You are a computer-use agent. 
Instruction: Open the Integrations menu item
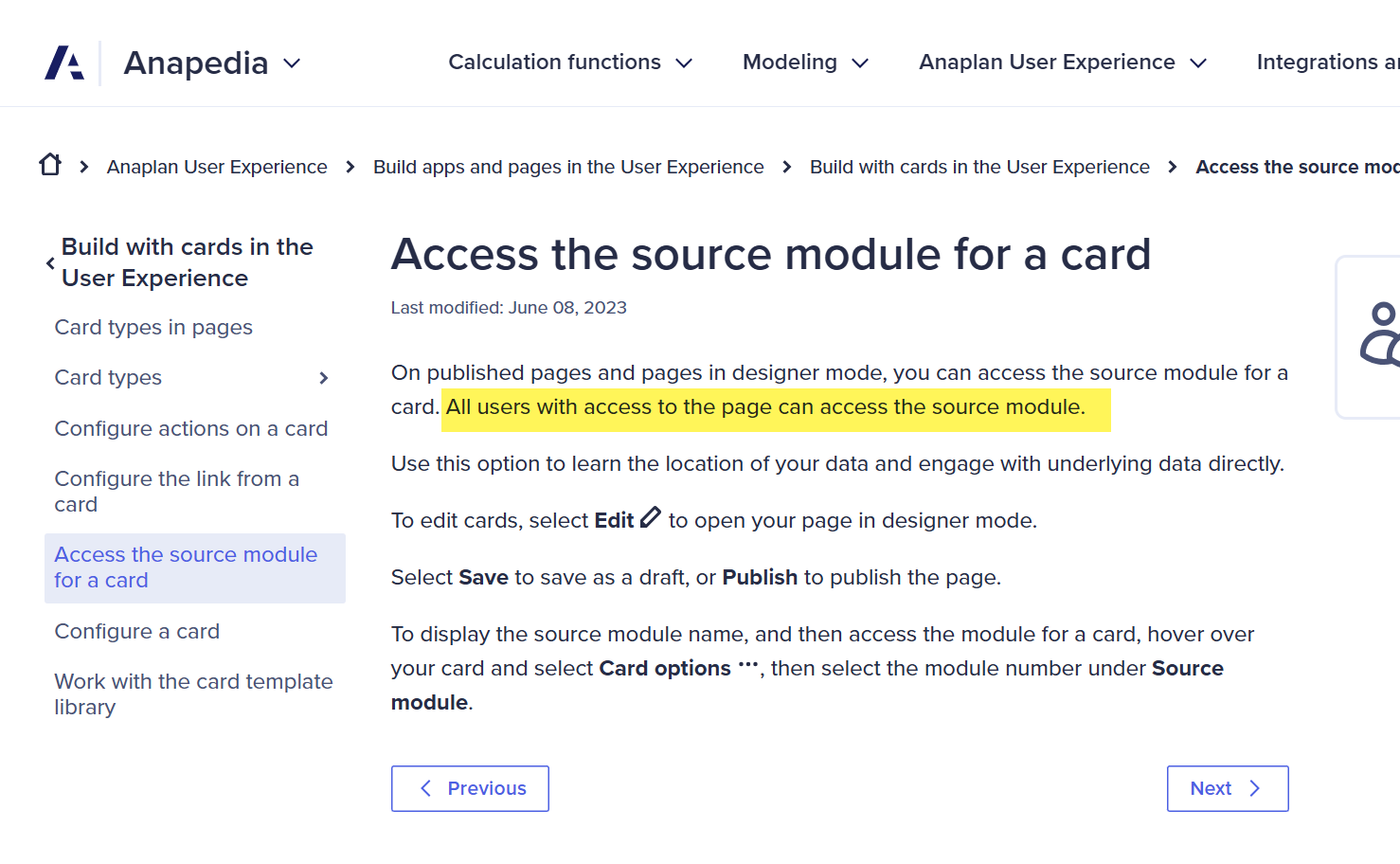pos(1328,63)
